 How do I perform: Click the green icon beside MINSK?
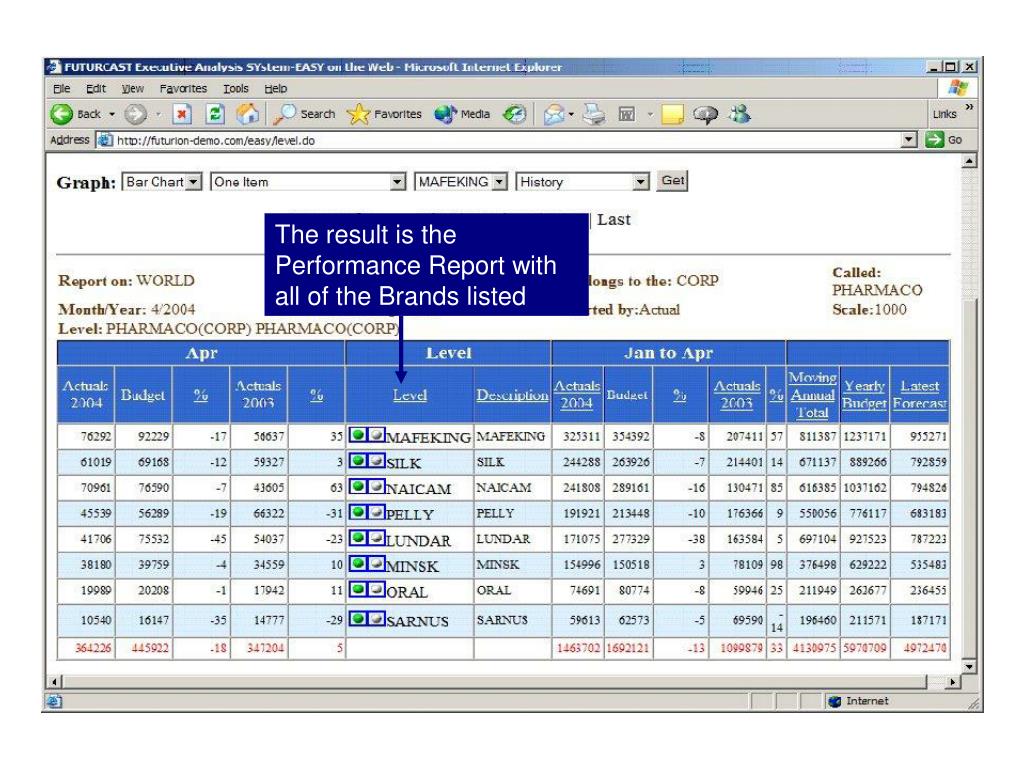click(358, 563)
